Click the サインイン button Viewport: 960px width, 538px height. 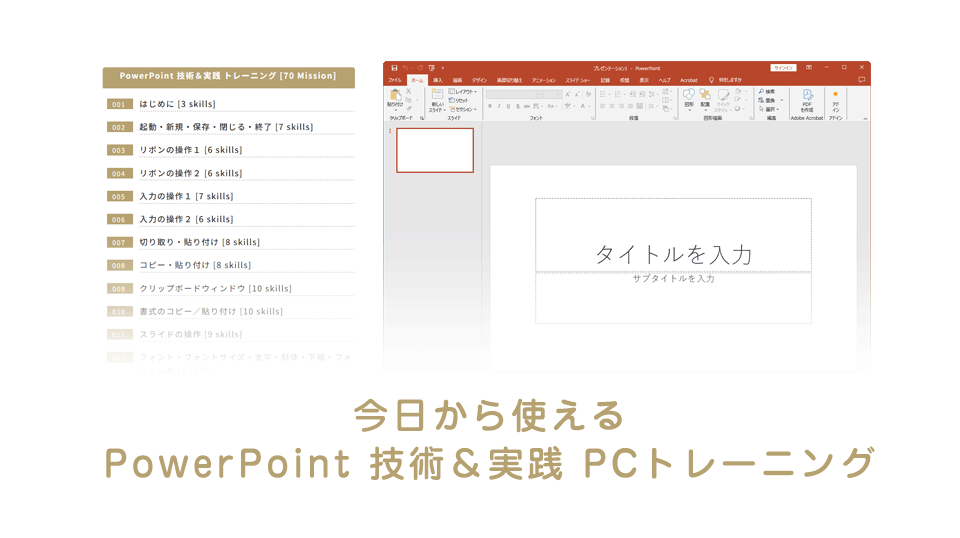[x=783, y=68]
